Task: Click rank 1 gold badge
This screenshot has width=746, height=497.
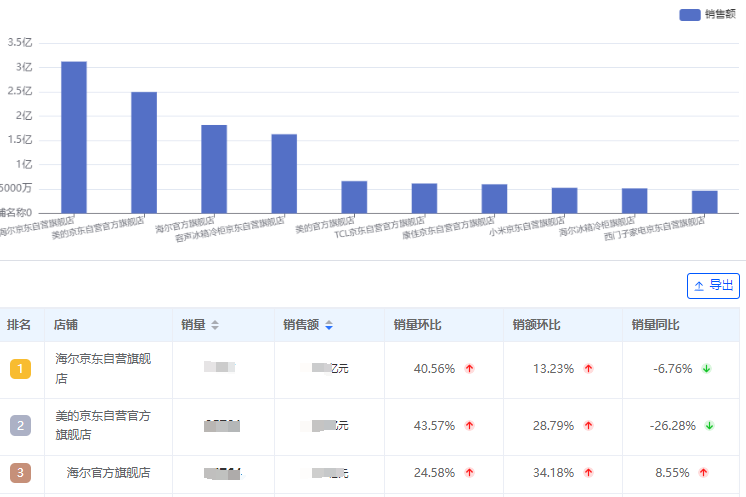Action: 20,369
